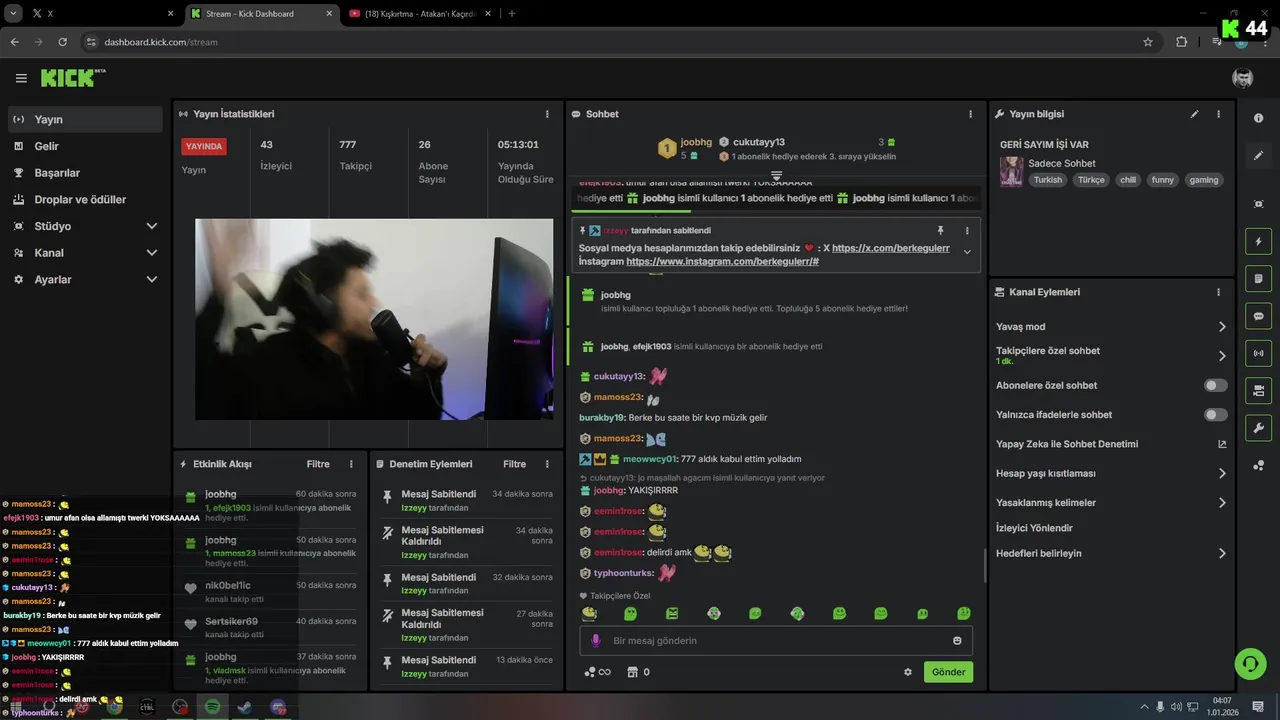This screenshot has height=720, width=1280.
Task: Click the screen capture icon in the right sidebar
Action: coord(1258,204)
